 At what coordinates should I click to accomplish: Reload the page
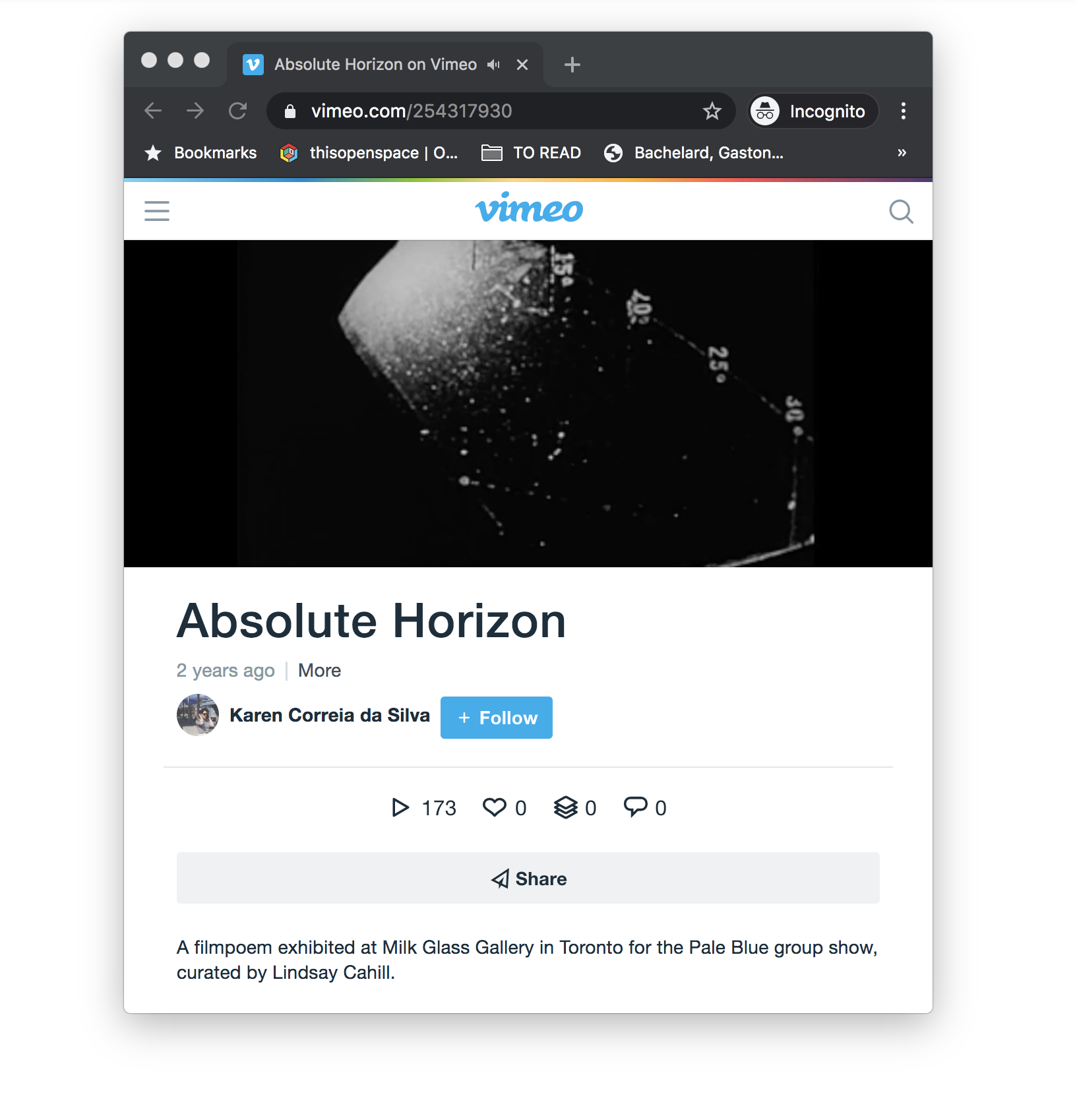(237, 111)
